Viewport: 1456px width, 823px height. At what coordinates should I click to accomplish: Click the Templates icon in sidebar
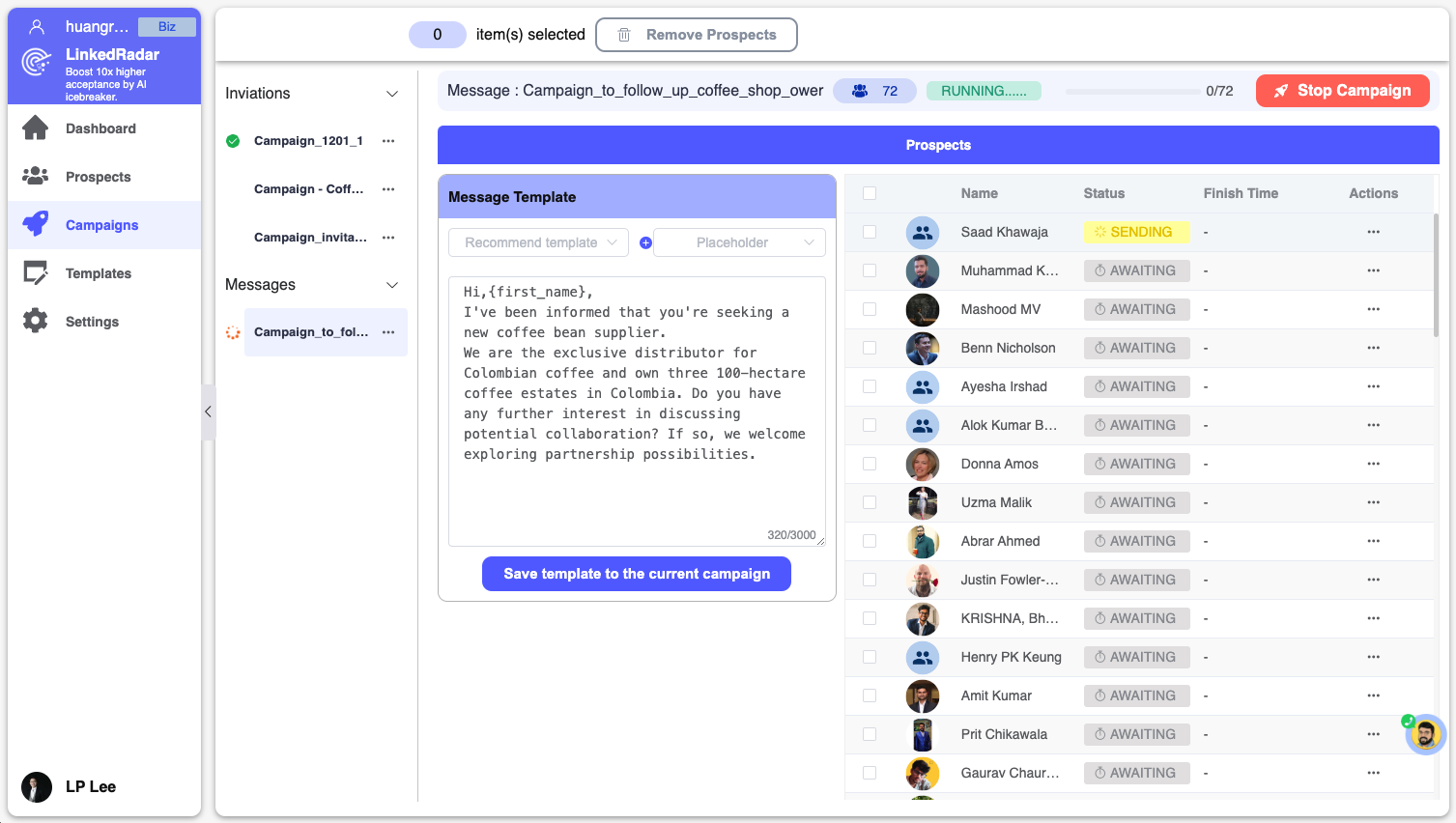(x=36, y=273)
